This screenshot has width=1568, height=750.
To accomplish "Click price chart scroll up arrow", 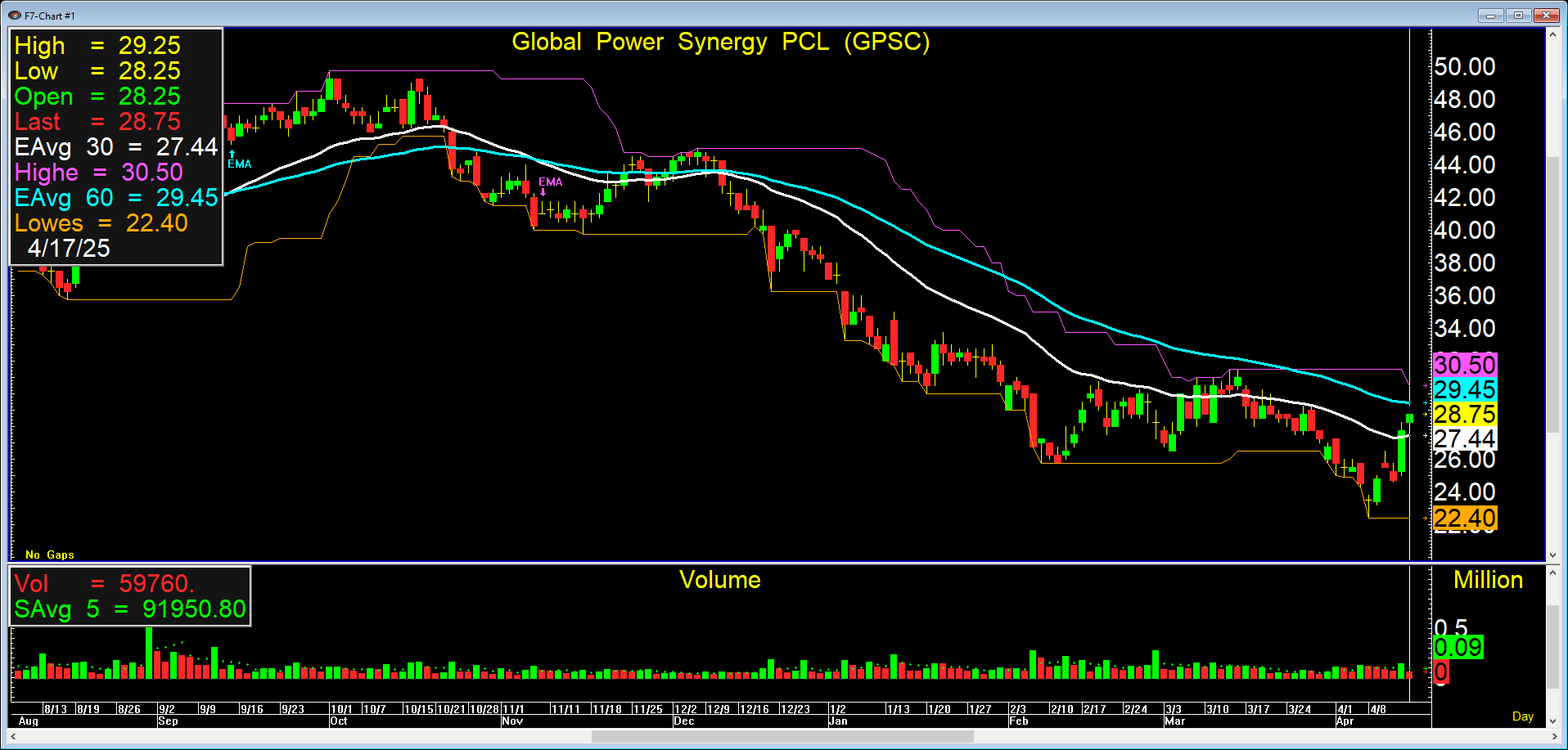I will (1552, 34).
